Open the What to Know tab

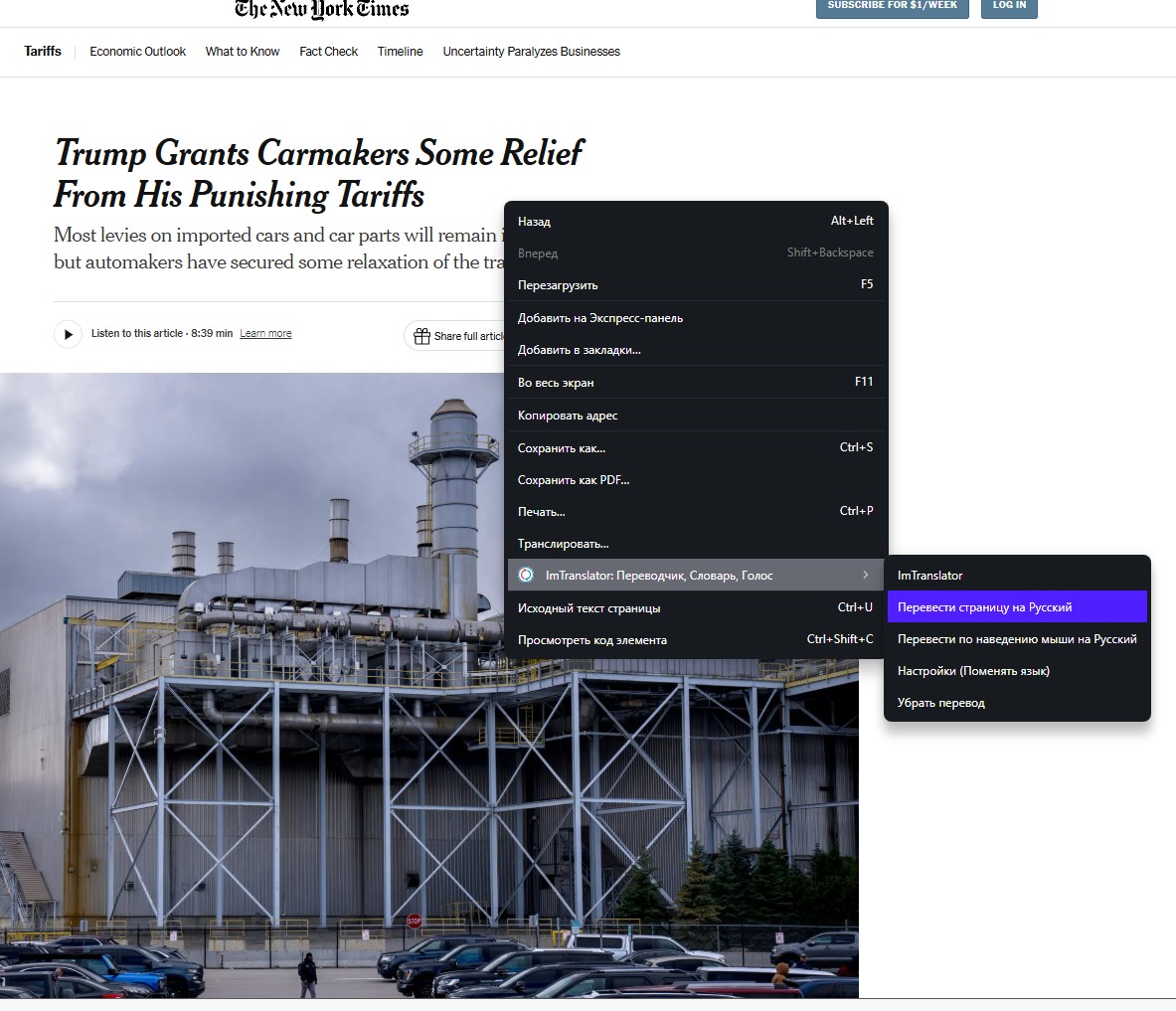(243, 51)
